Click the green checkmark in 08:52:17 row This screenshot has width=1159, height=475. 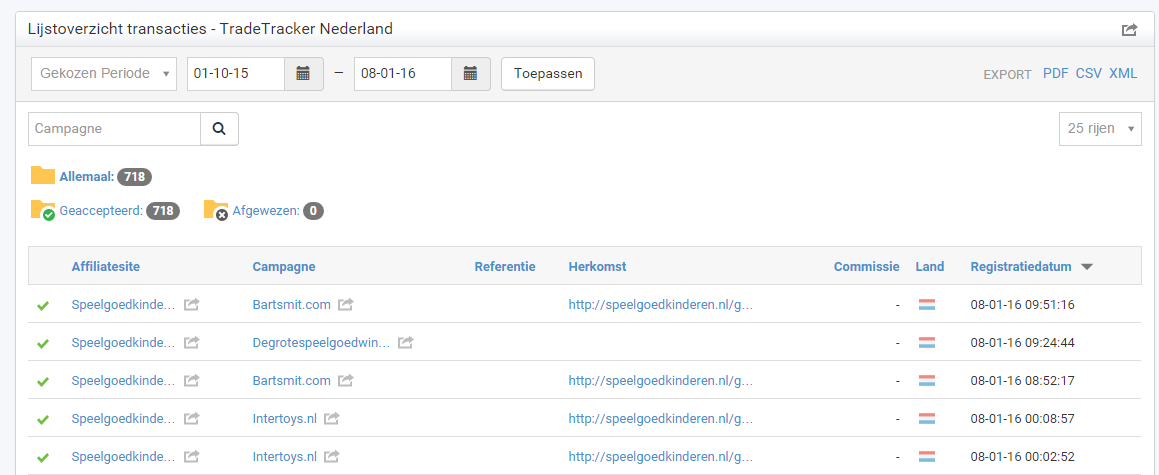tap(43, 381)
